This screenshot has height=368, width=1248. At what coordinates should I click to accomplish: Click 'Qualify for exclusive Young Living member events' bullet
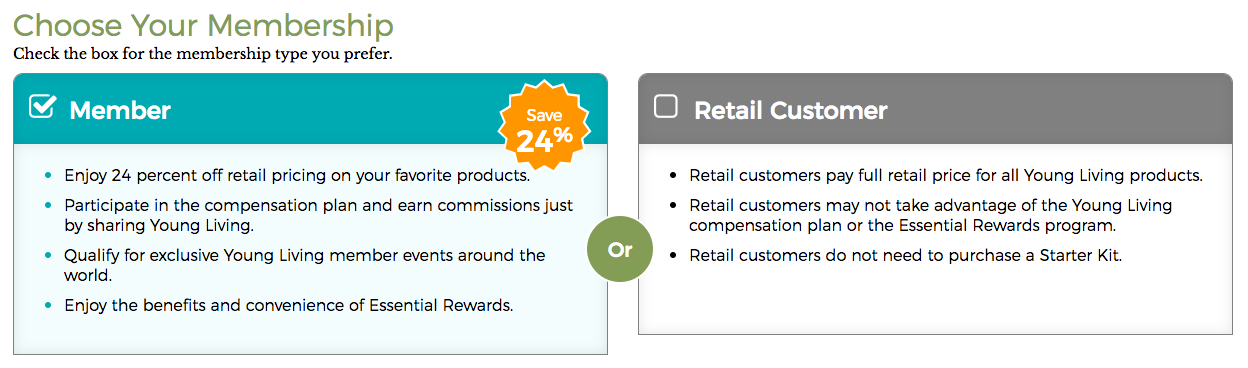coord(305,265)
